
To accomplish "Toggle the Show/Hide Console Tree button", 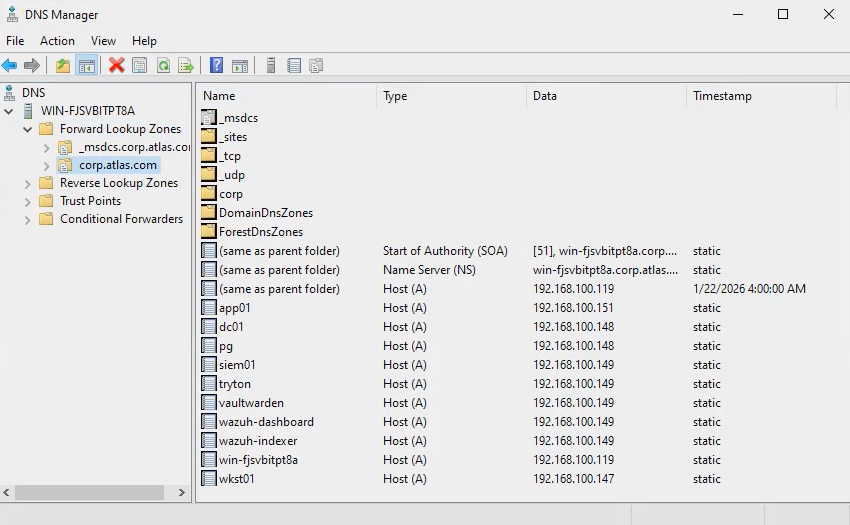I will click(x=87, y=66).
